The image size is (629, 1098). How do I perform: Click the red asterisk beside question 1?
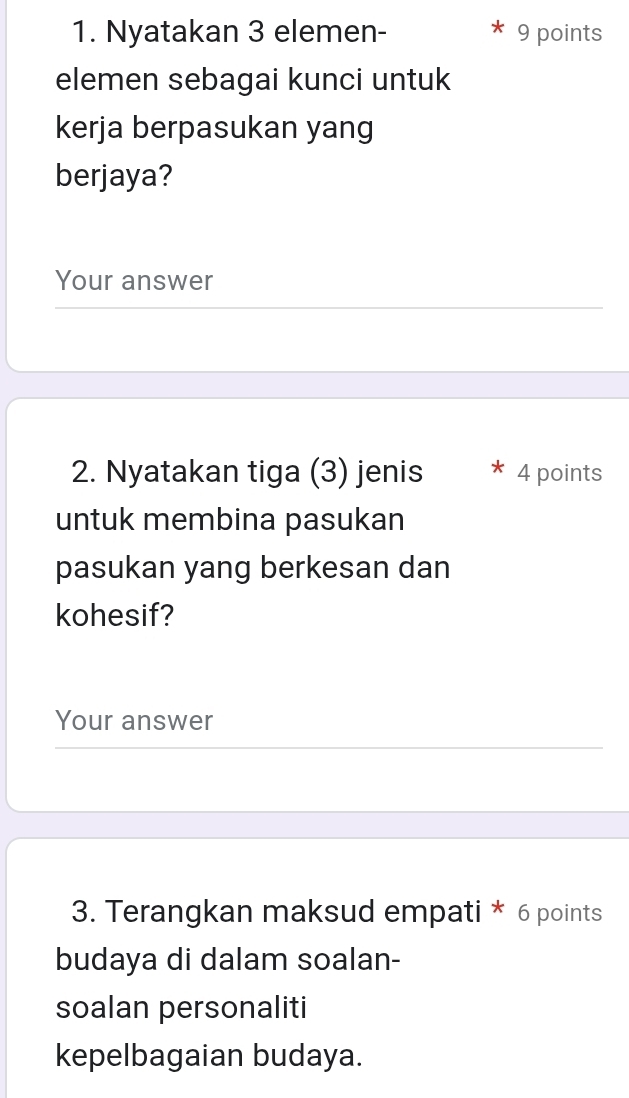click(x=497, y=30)
